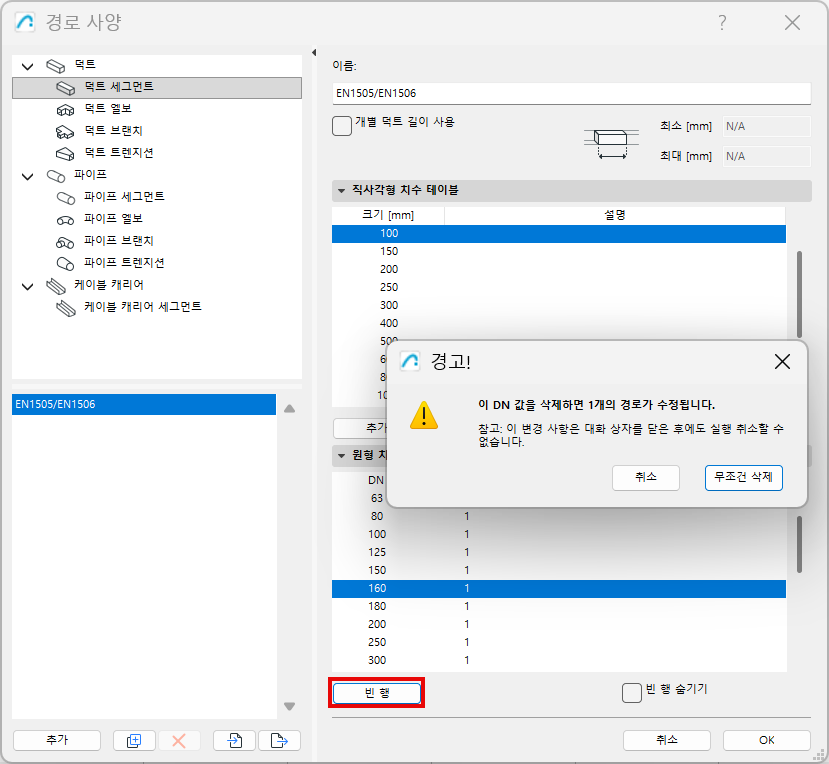The width and height of the screenshot is (829, 764).
Task: Collapse the 파이프 tree group
Action: (27, 176)
